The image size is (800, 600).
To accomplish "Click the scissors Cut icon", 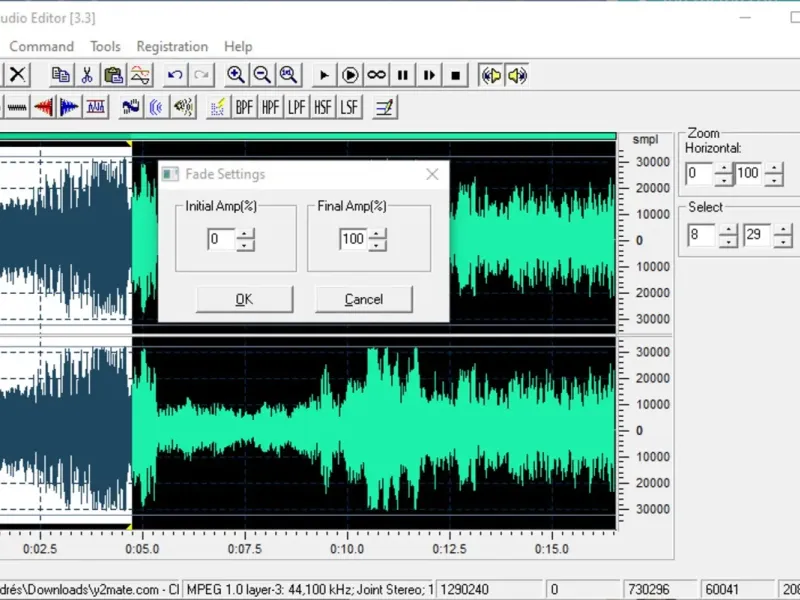I will (87, 75).
